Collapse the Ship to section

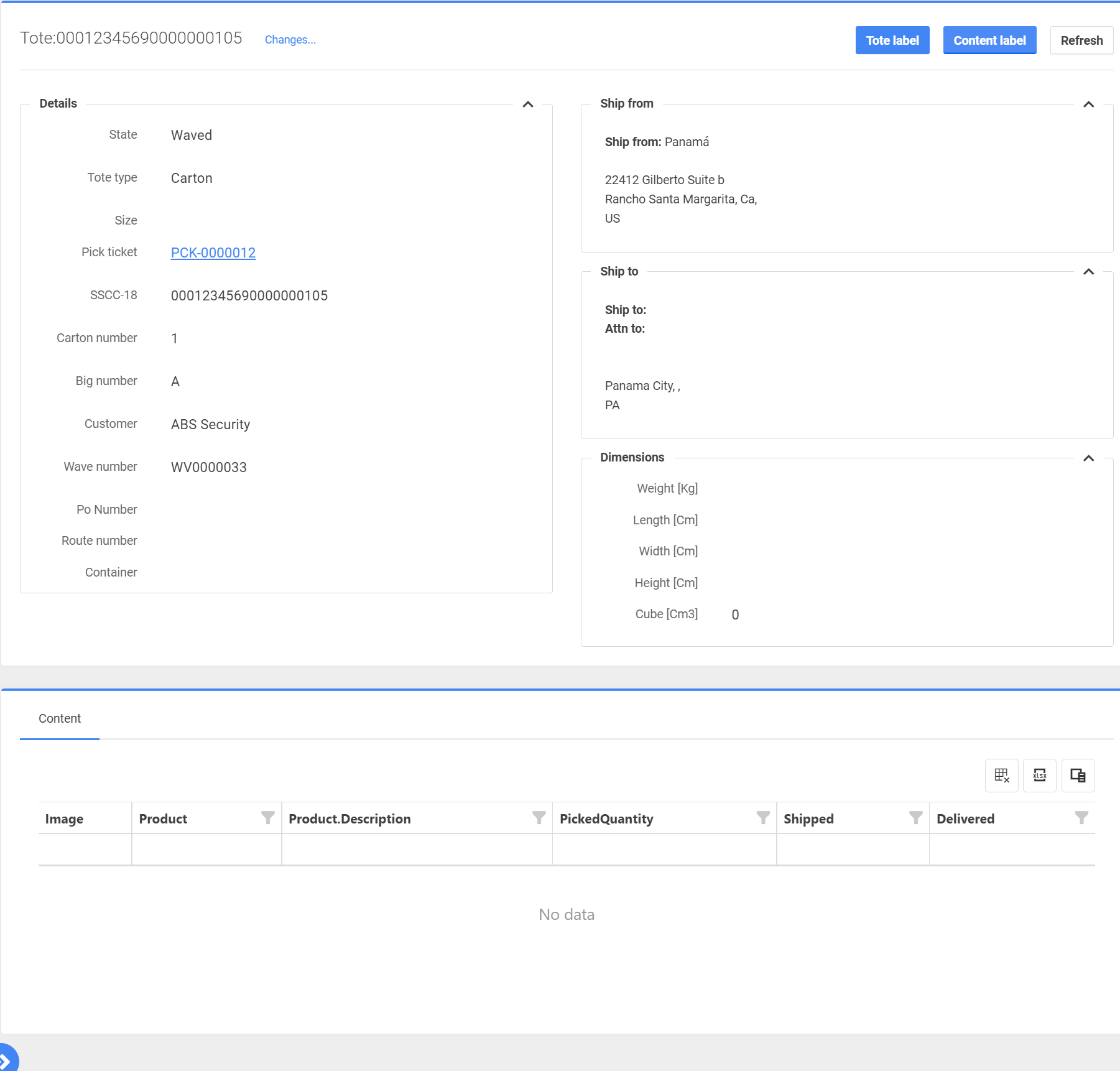pyautogui.click(x=1088, y=272)
